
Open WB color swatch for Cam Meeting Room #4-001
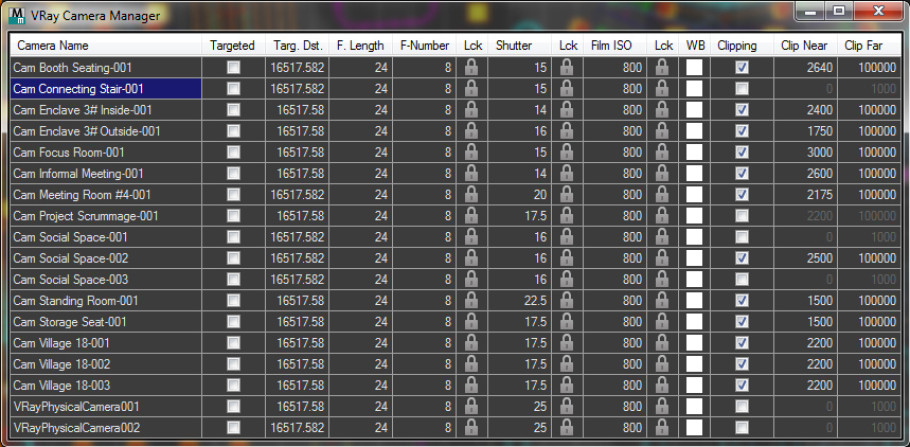point(694,195)
